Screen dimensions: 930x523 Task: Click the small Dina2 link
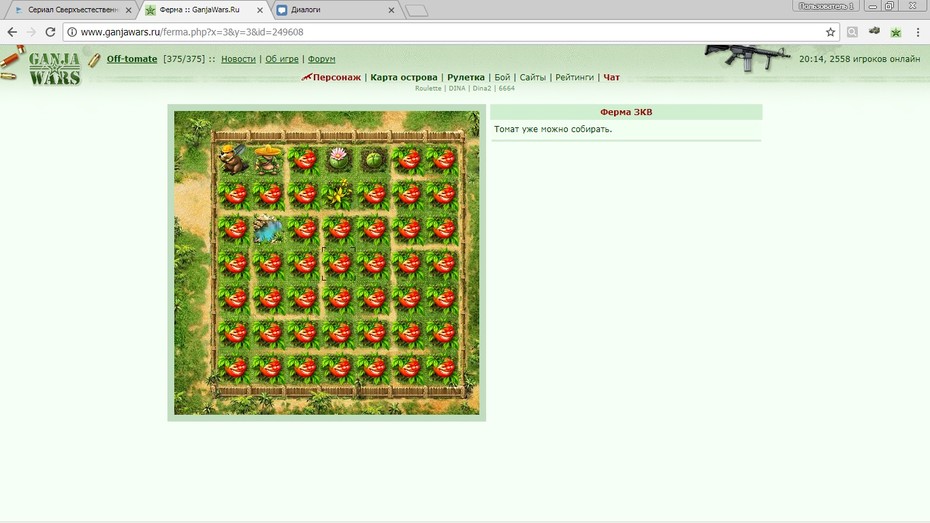pyautogui.click(x=482, y=88)
